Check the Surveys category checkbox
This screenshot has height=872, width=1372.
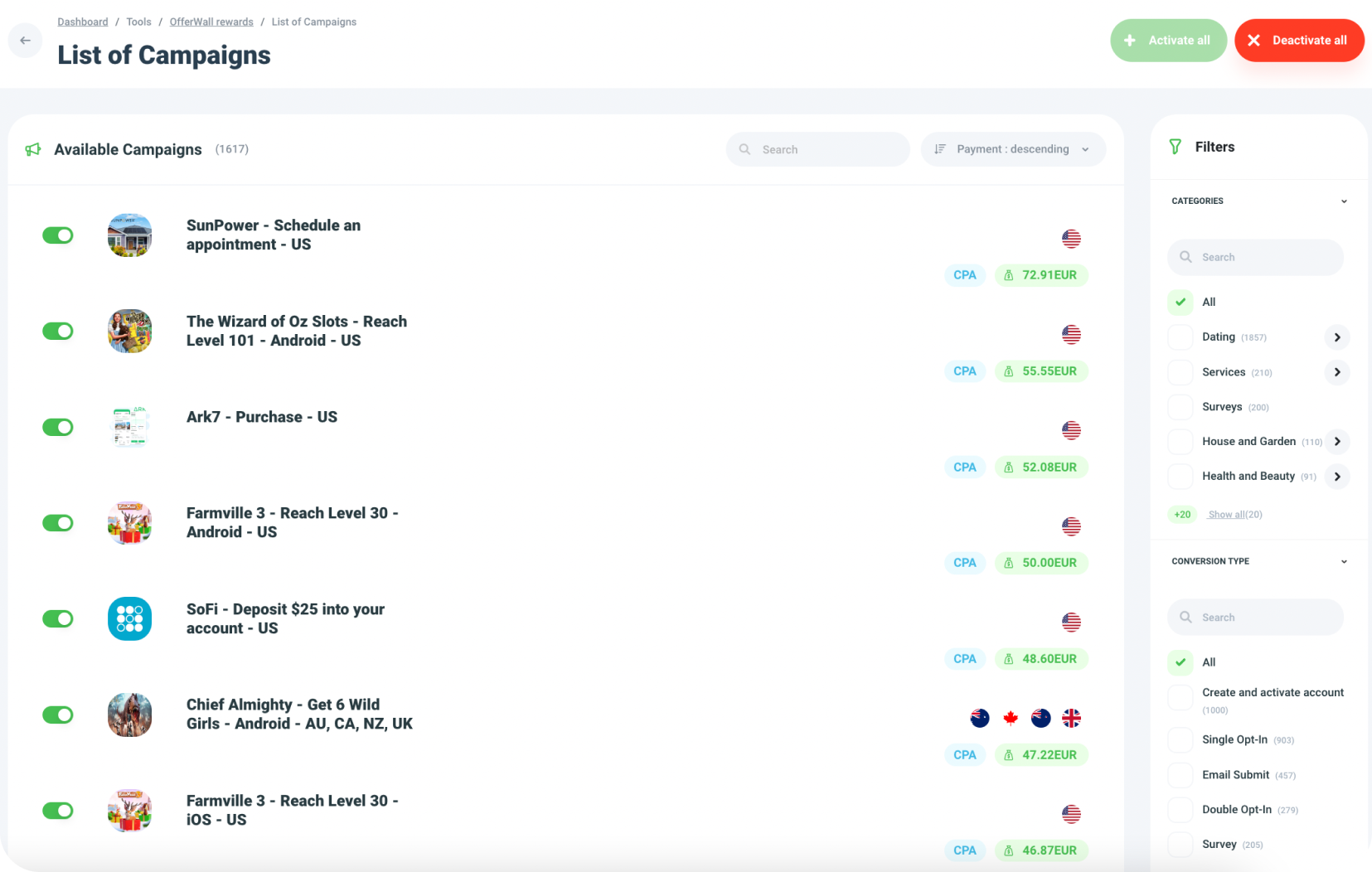coord(1181,407)
